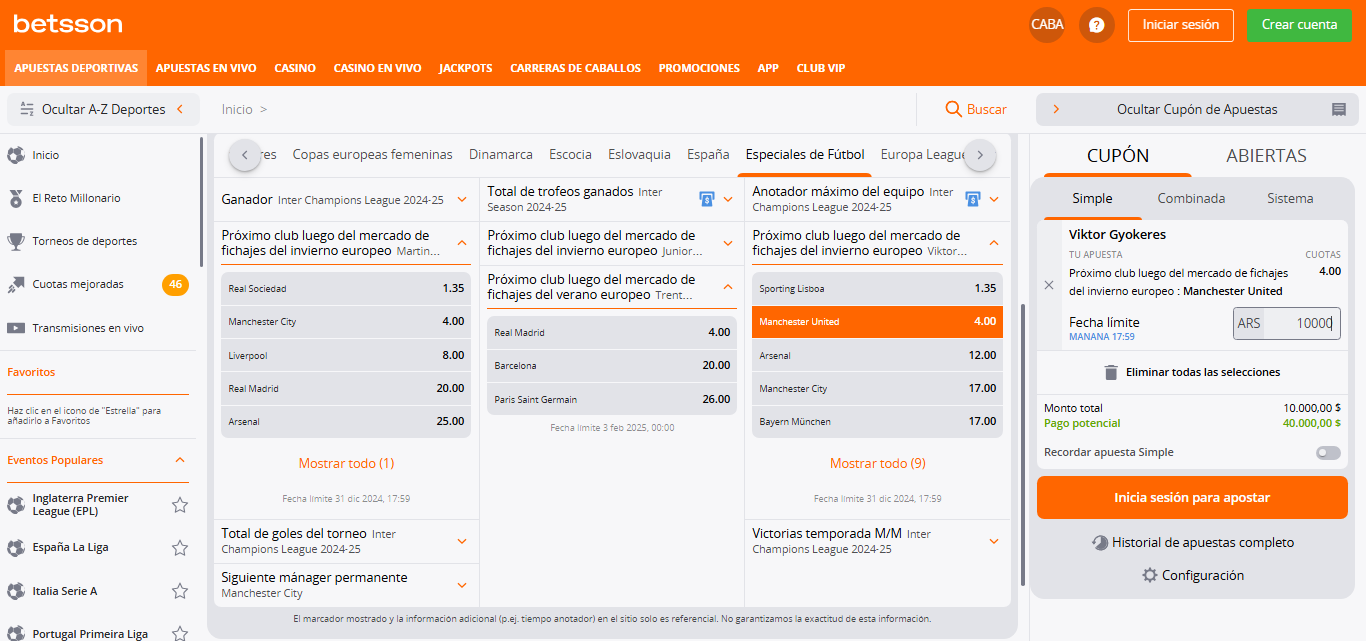The height and width of the screenshot is (641, 1366).
Task: Click the CABA region badge
Action: coord(1047,25)
